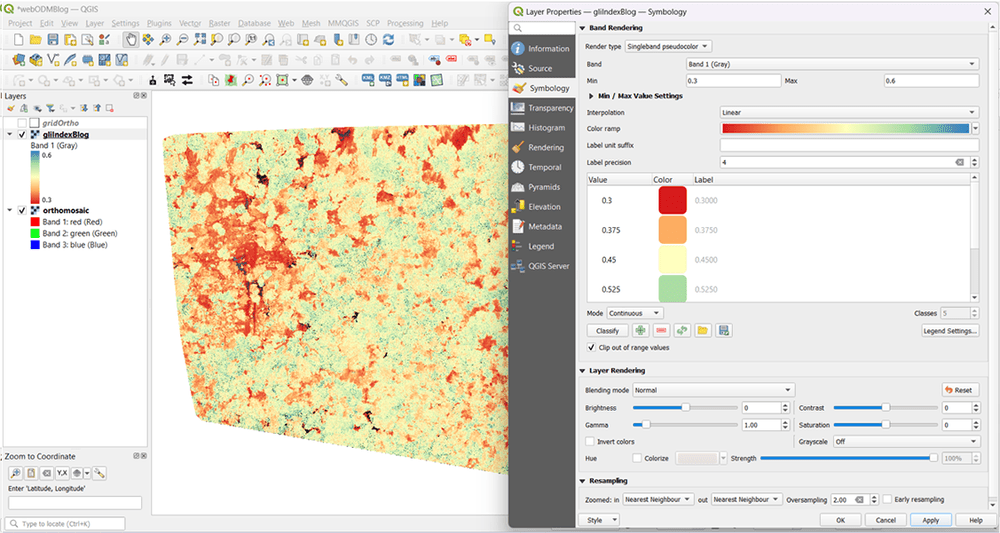Click the red 0.3 color swatch
The height and width of the screenshot is (533, 1000).
pyautogui.click(x=671, y=200)
